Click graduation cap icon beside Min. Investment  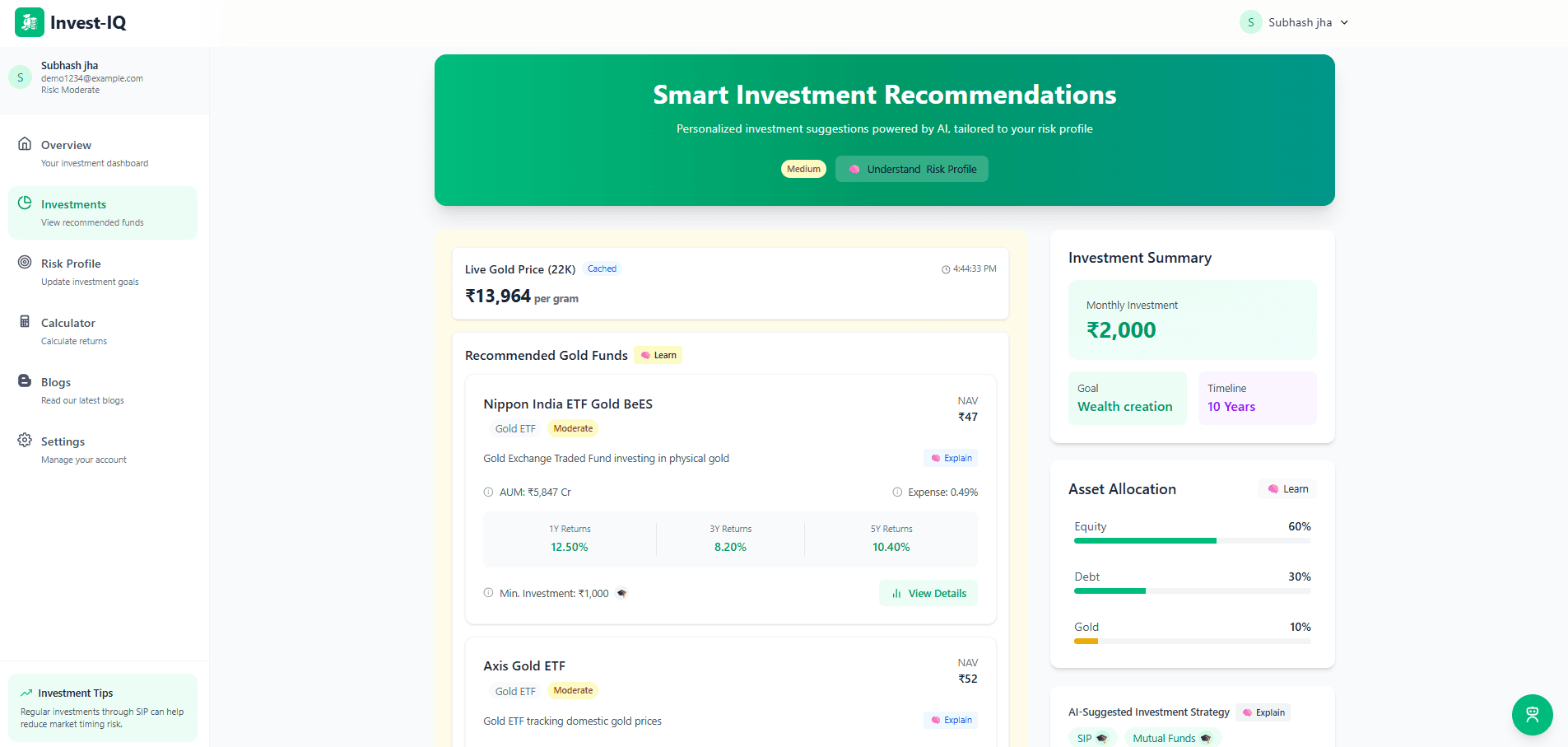click(621, 593)
